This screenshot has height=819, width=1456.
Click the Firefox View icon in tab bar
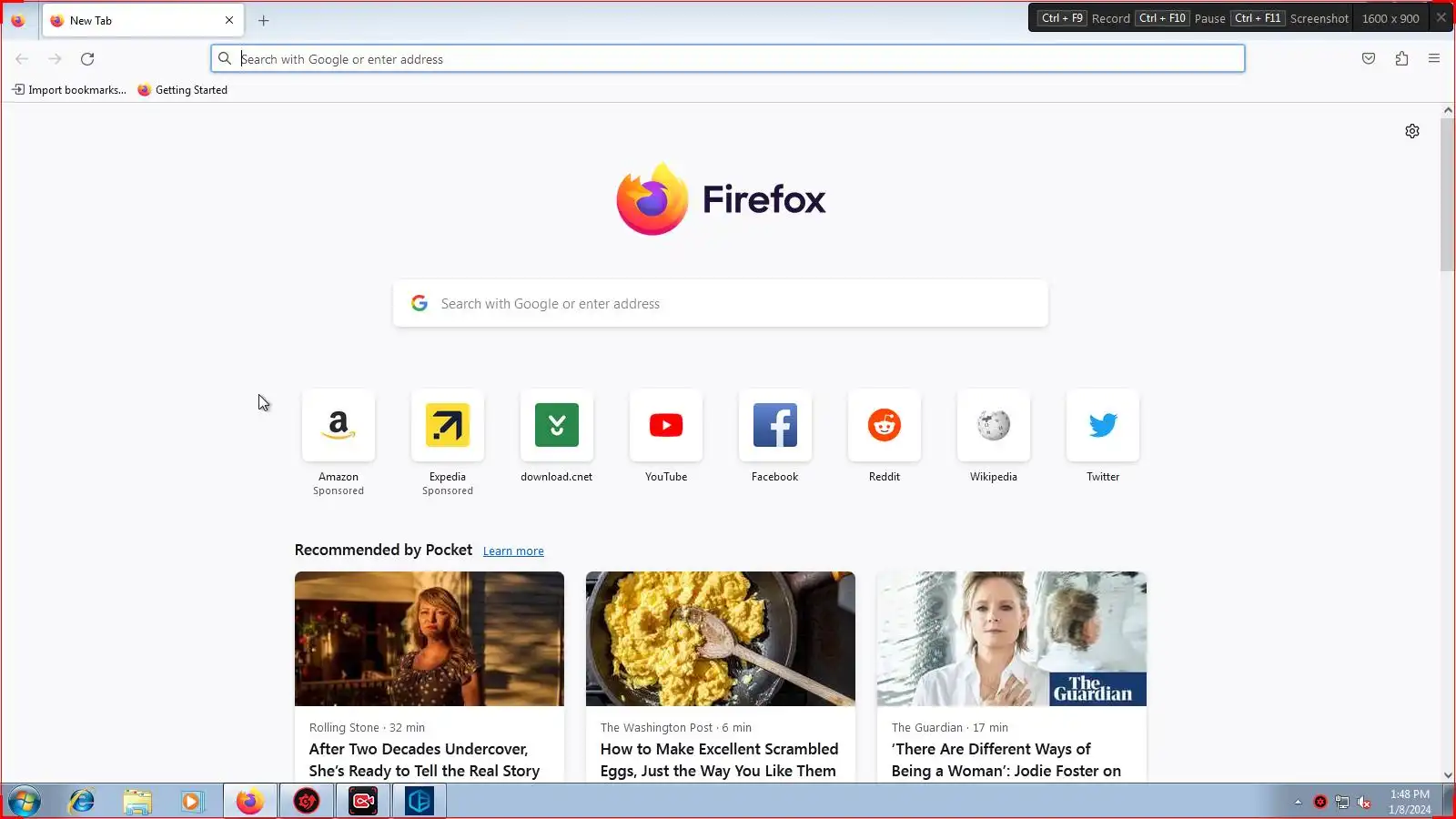tap(17, 20)
